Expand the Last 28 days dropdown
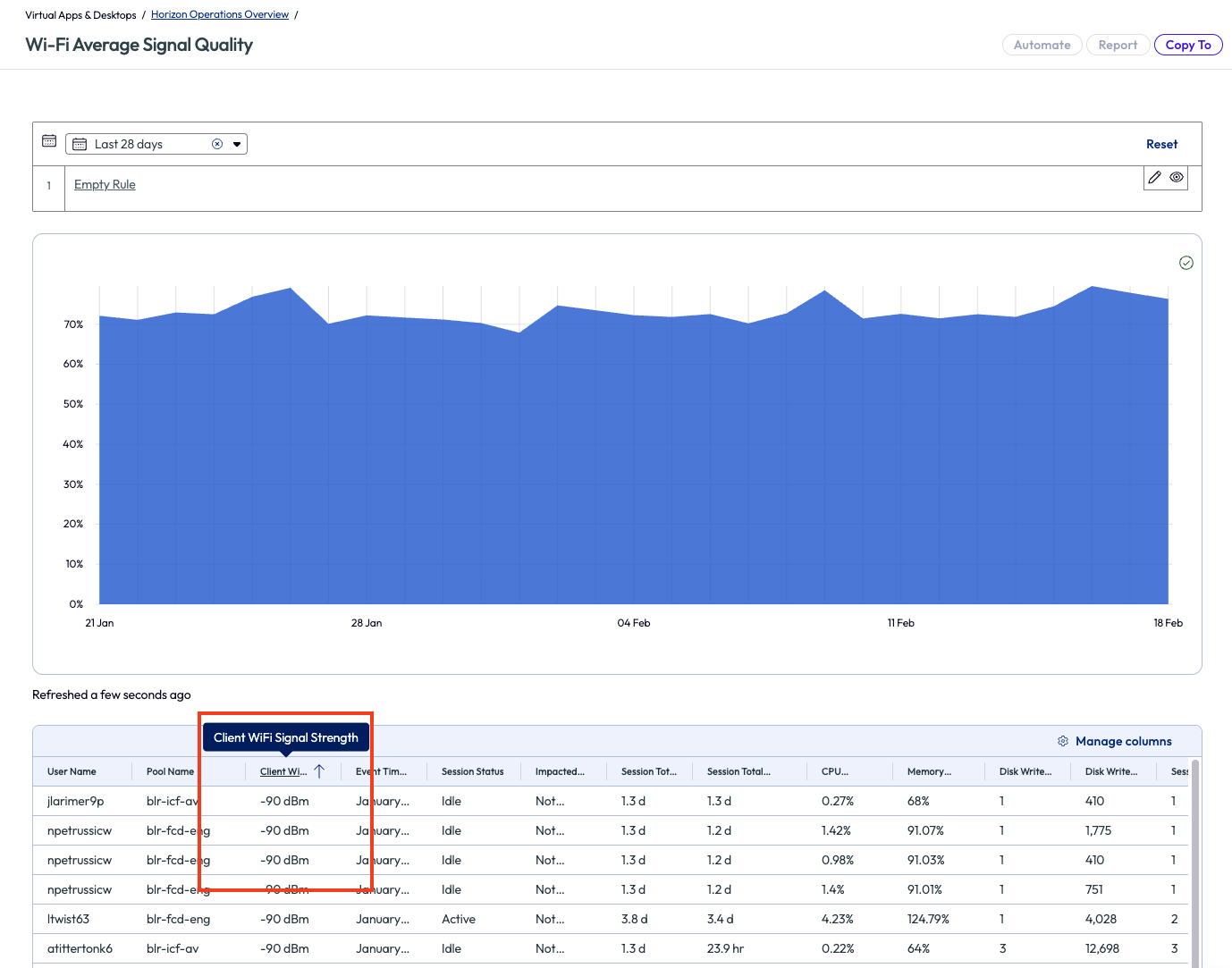 coord(236,143)
